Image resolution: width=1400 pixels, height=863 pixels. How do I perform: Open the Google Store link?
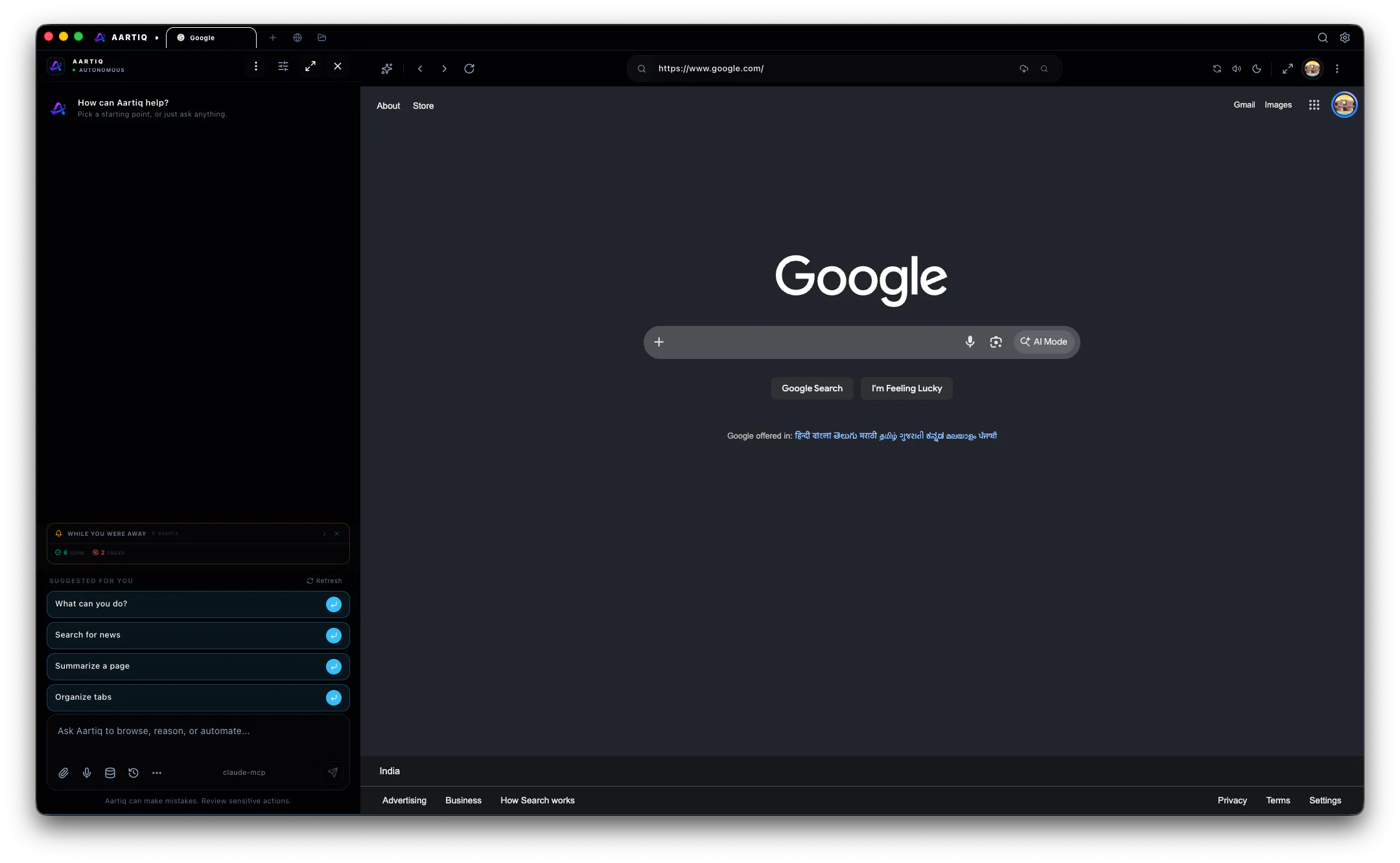tap(423, 106)
